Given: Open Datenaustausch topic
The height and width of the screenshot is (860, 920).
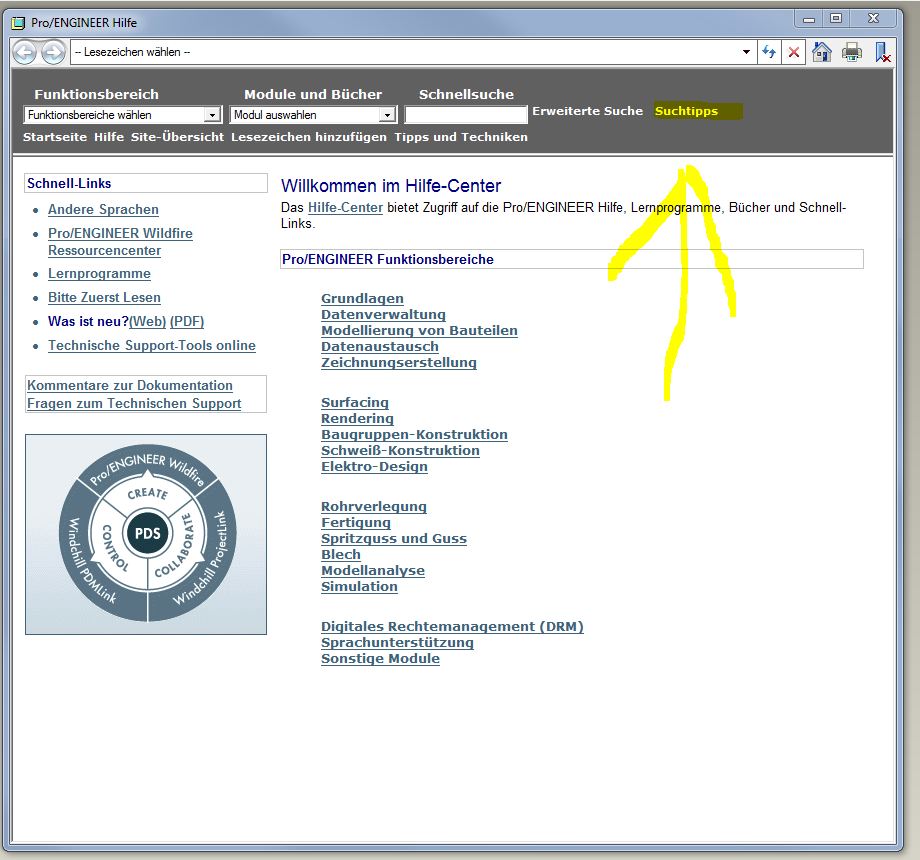Looking at the screenshot, I should (380, 347).
